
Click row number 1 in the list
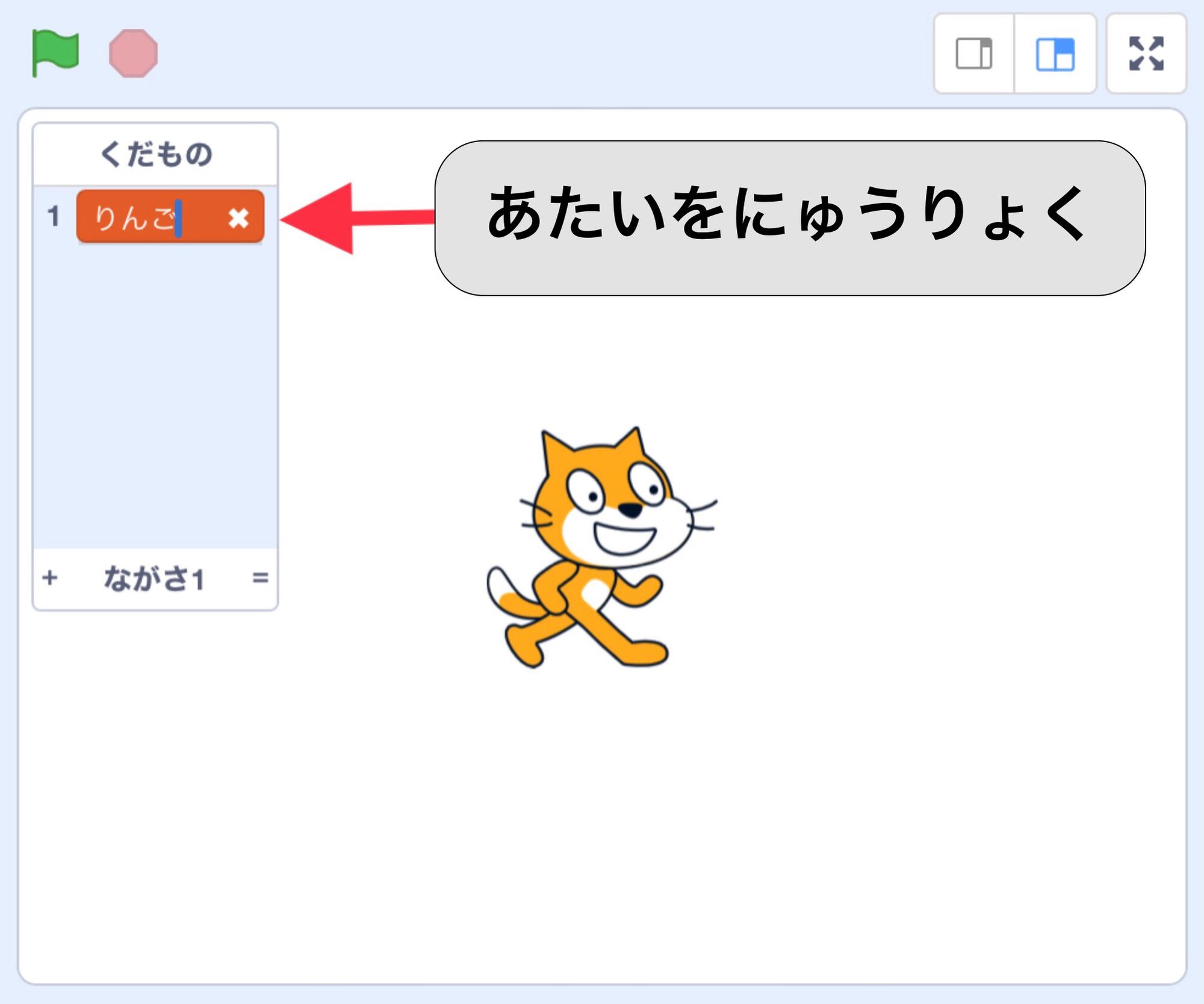(54, 216)
